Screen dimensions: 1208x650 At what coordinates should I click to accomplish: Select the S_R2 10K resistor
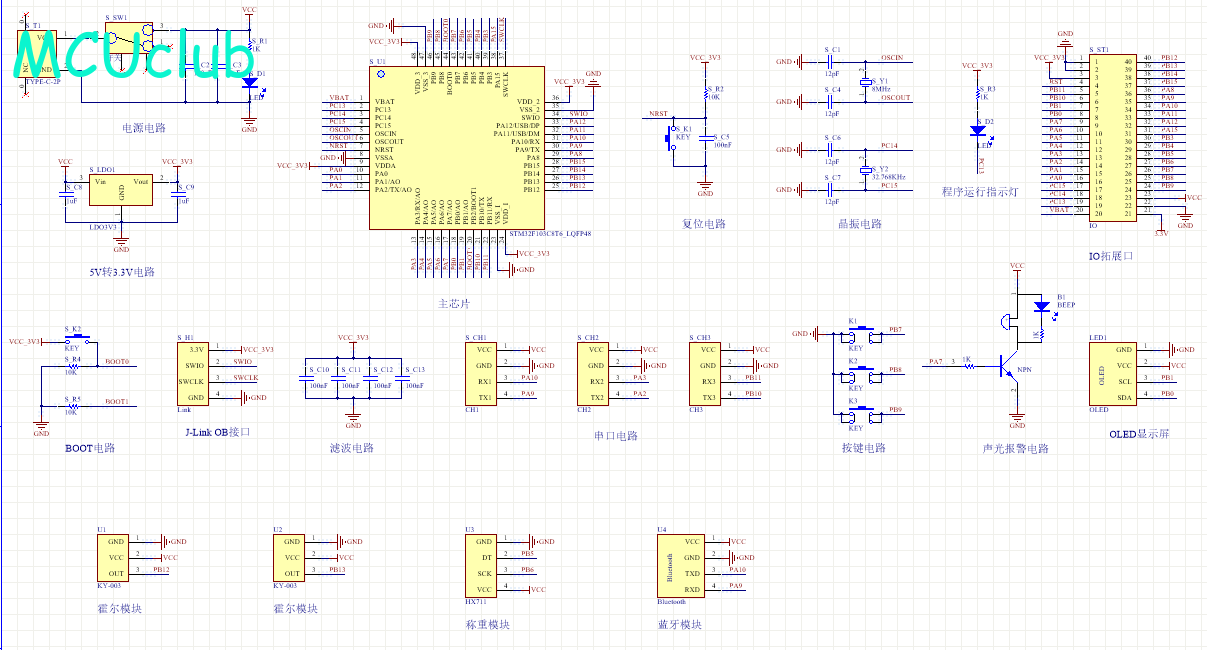[x=706, y=93]
